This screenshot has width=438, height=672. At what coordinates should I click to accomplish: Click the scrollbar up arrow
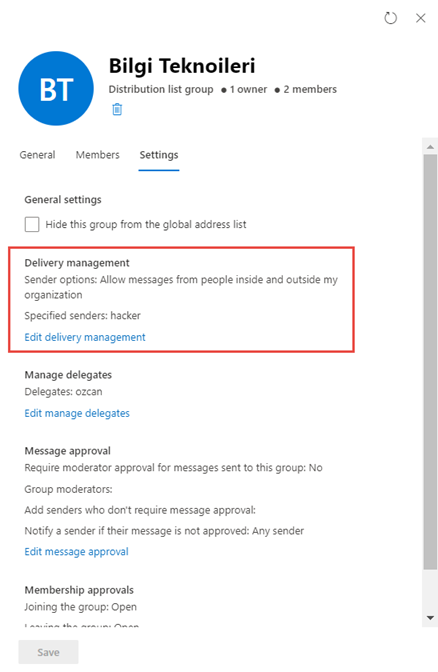click(430, 147)
